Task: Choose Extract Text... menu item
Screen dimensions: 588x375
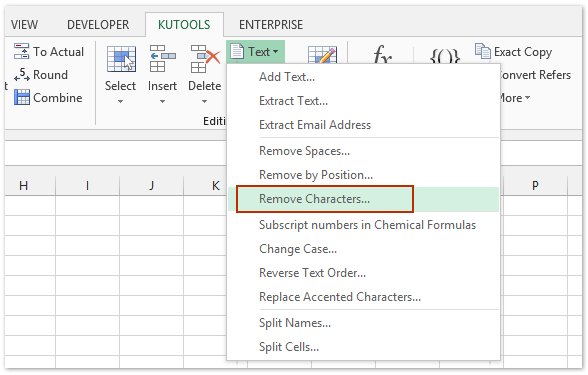Action: coord(363,101)
